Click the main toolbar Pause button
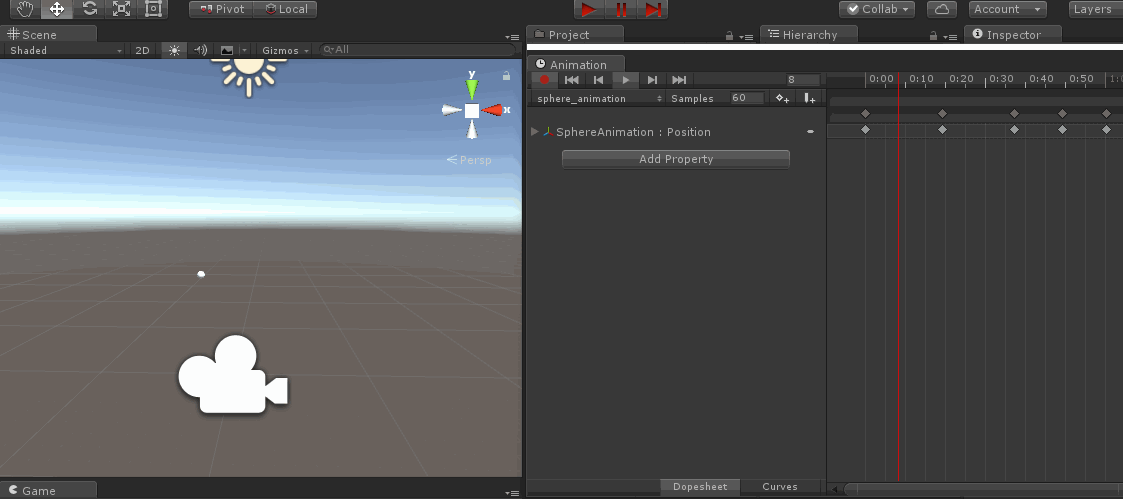1123x499 pixels. [x=621, y=9]
